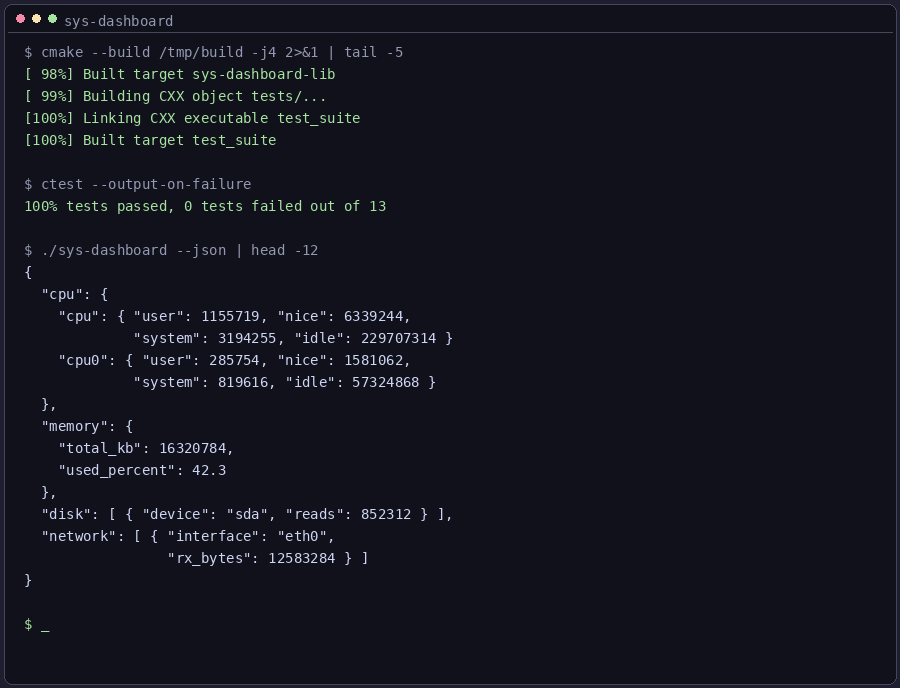Click the "memory" JSON key
This screenshot has height=688, width=900.
[79, 426]
